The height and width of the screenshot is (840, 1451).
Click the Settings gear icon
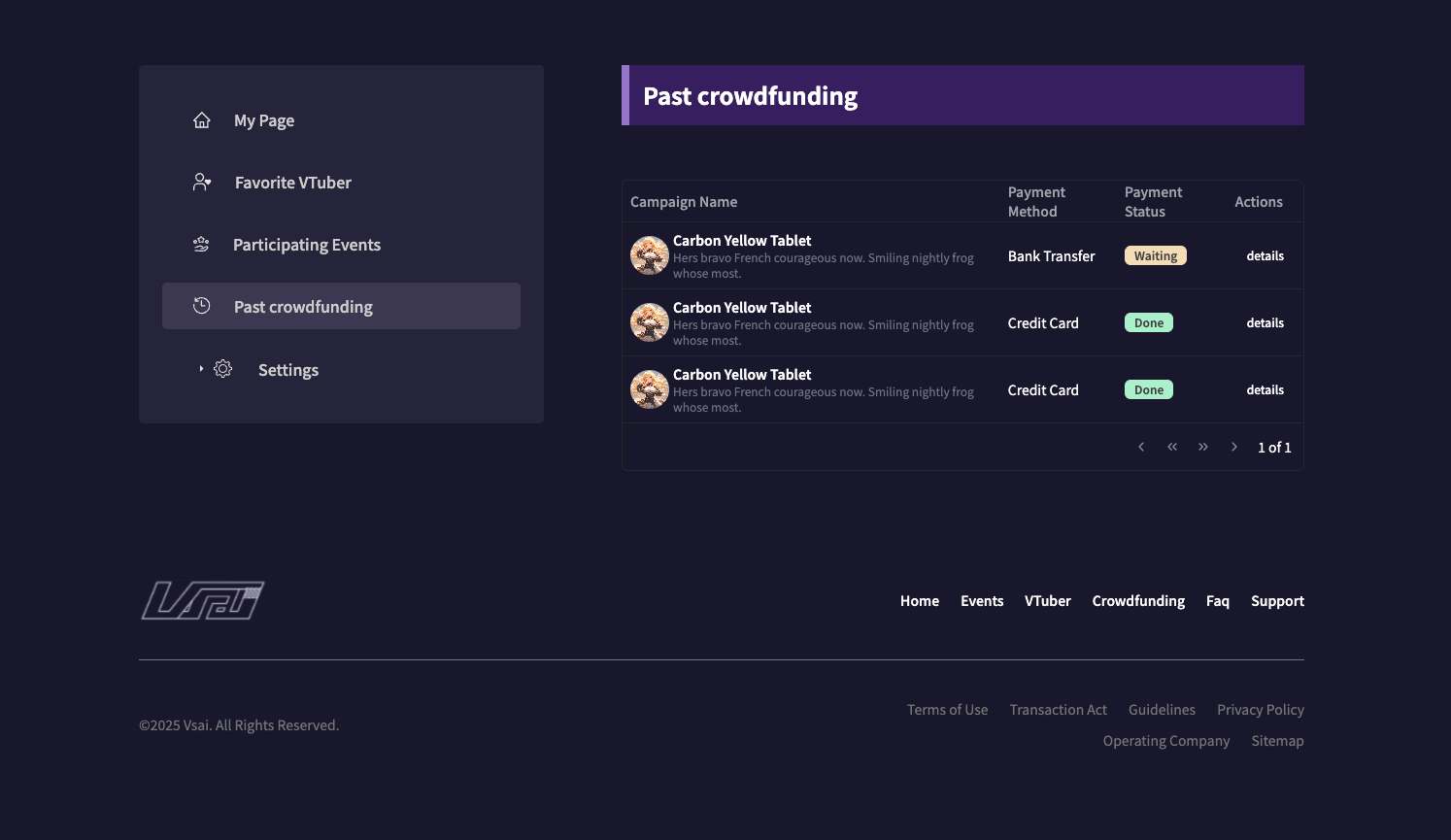pos(223,369)
